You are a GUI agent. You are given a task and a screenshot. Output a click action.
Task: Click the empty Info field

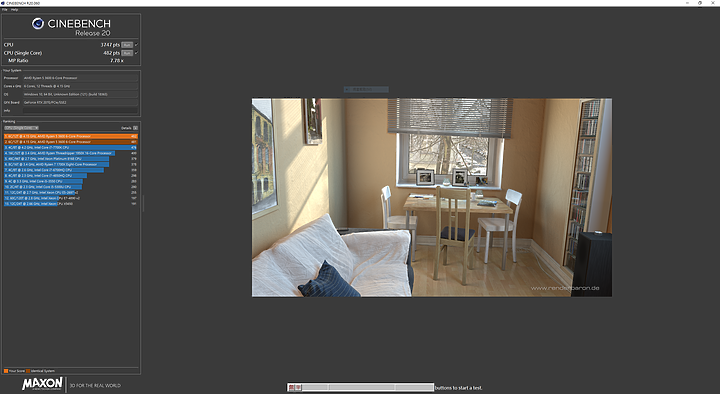80,111
